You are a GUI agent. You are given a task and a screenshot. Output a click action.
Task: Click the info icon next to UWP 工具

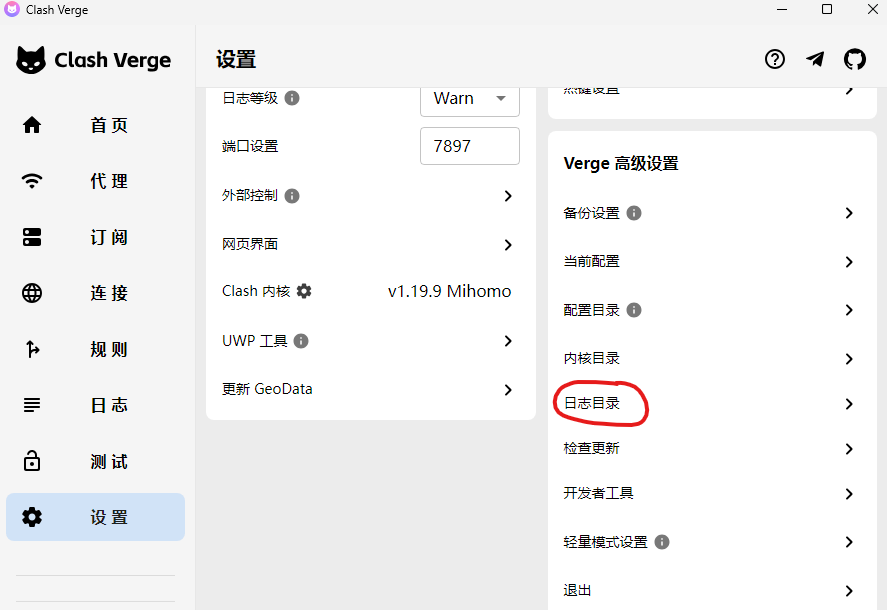click(x=305, y=340)
